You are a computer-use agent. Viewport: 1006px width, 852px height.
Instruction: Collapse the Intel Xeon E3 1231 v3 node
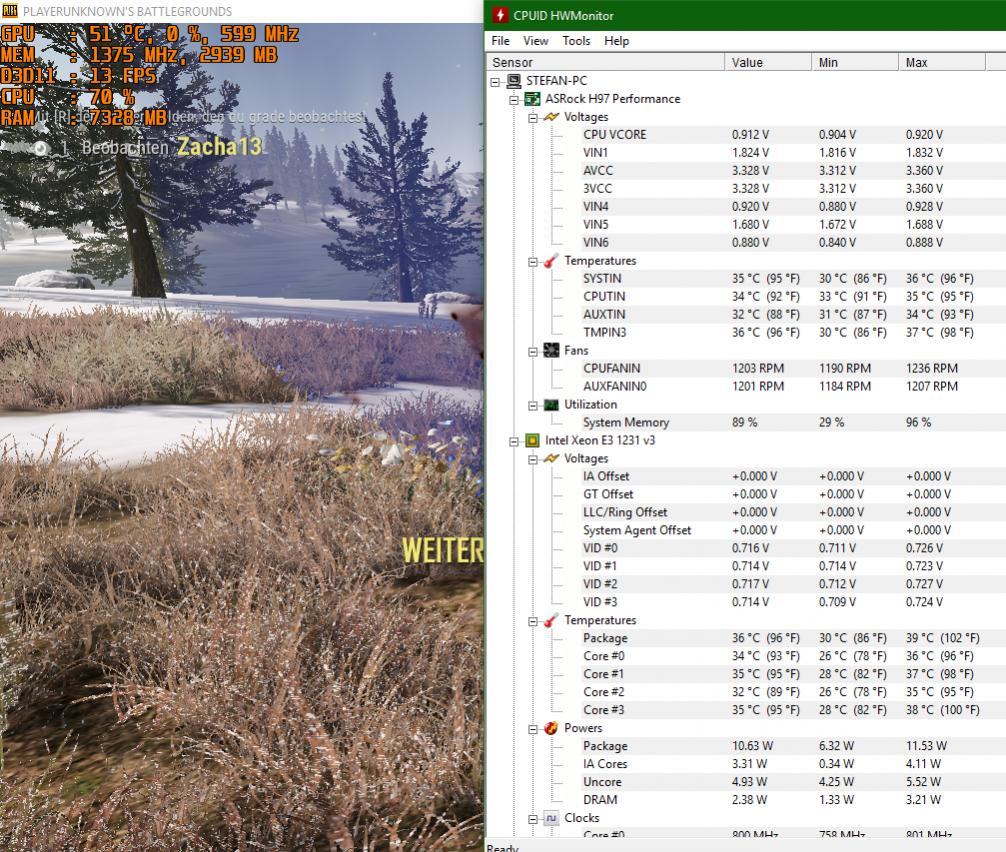[514, 441]
